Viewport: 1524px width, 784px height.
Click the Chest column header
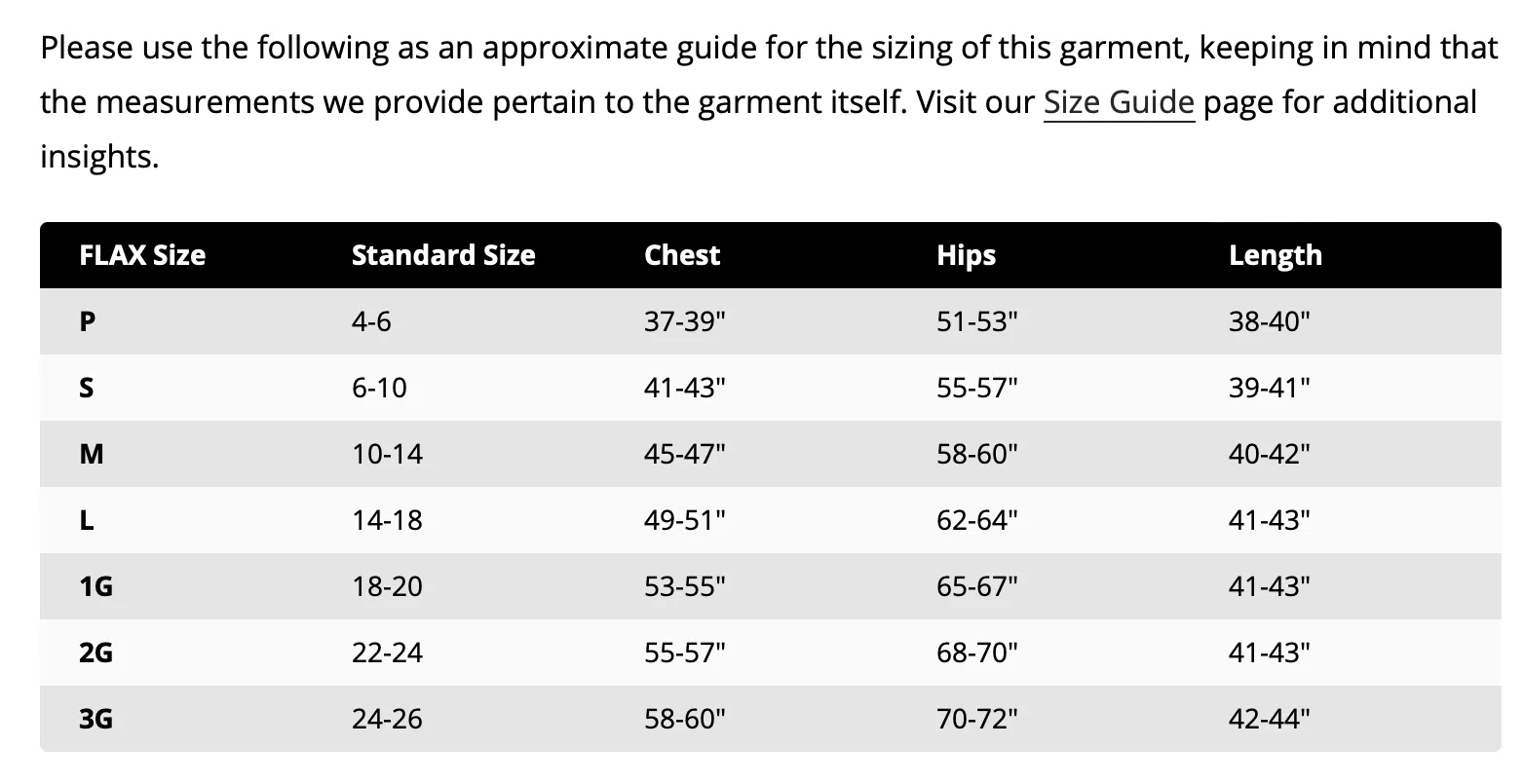682,255
